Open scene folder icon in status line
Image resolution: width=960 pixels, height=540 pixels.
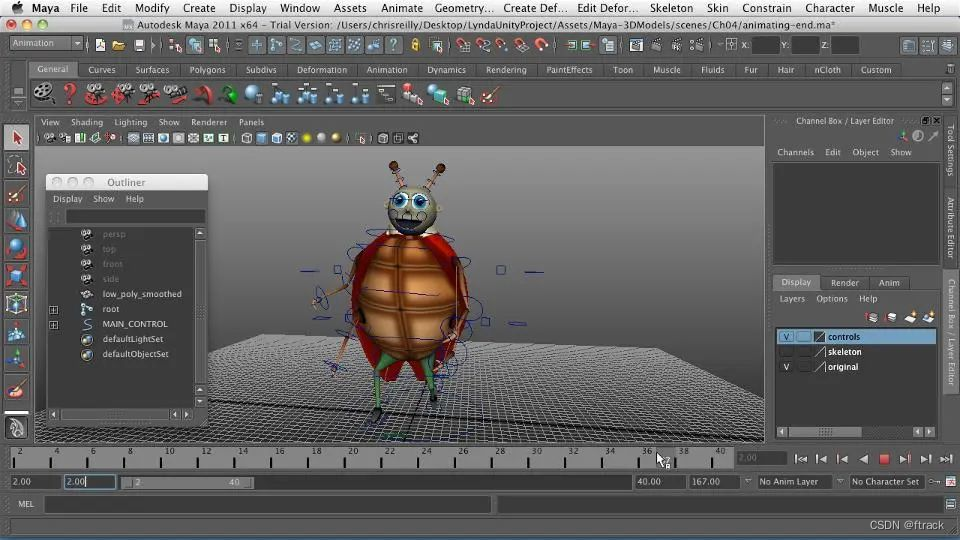(x=119, y=45)
